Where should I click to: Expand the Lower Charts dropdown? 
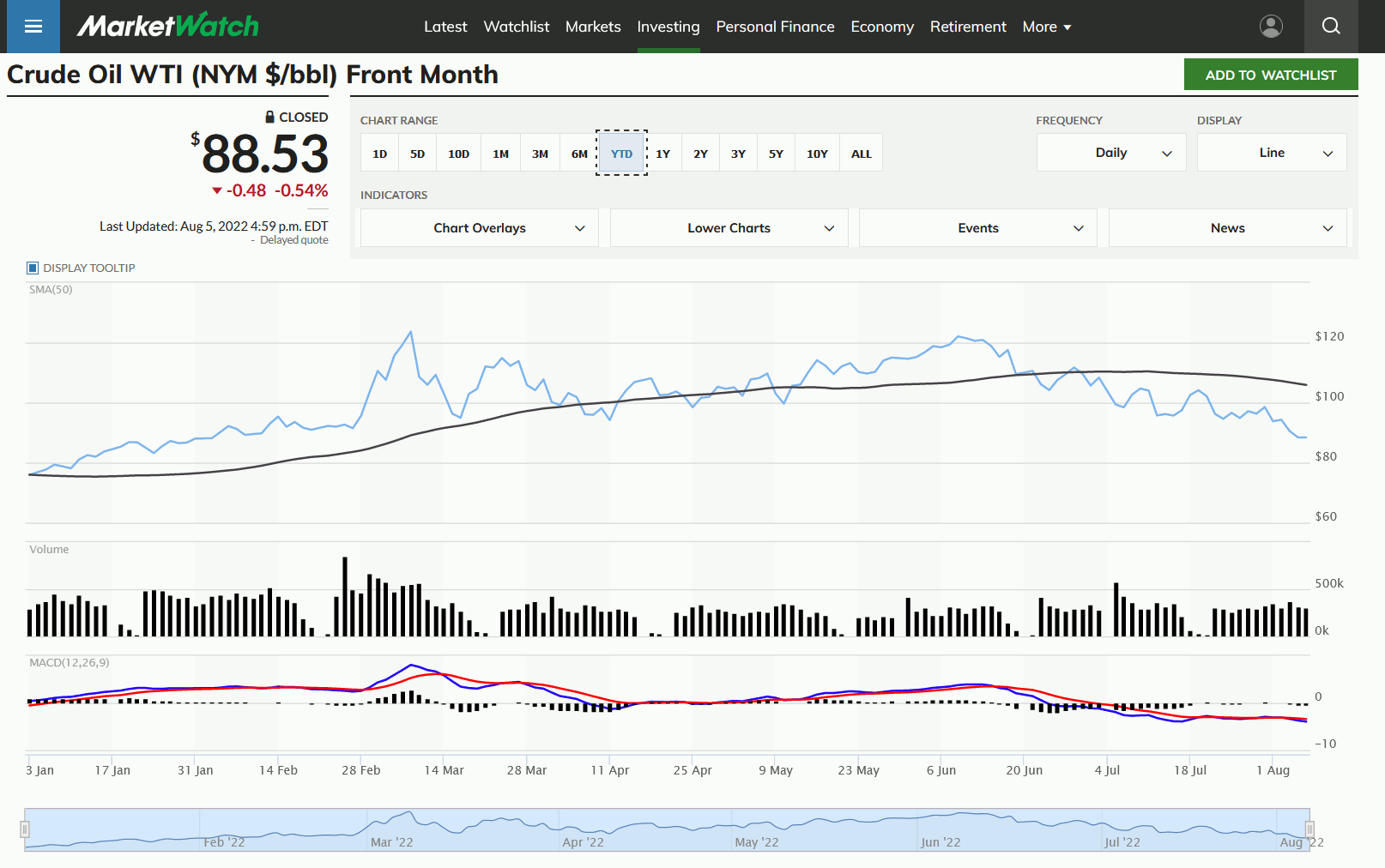pos(729,228)
